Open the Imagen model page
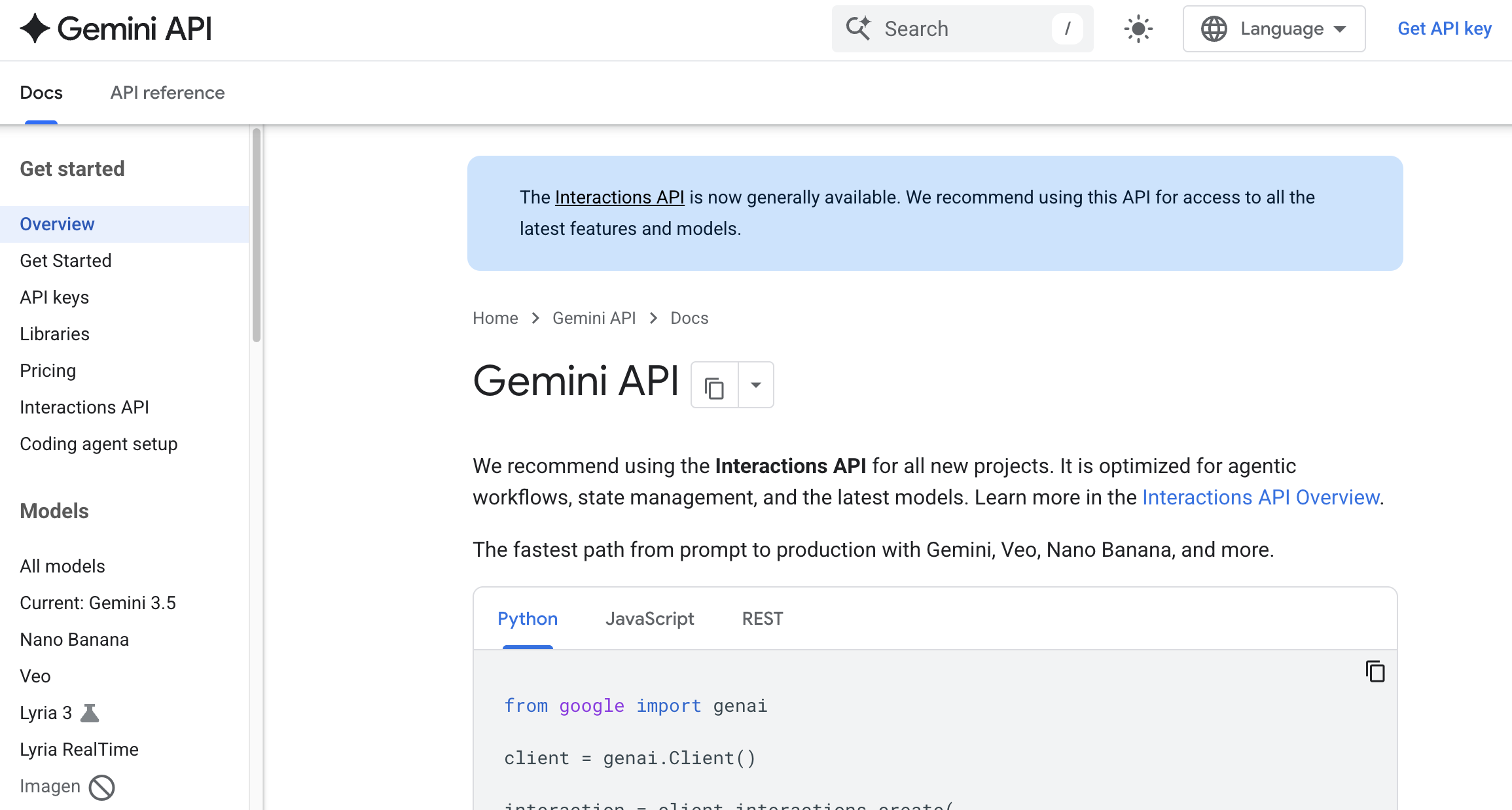Viewport: 1512px width, 810px height. [x=50, y=786]
